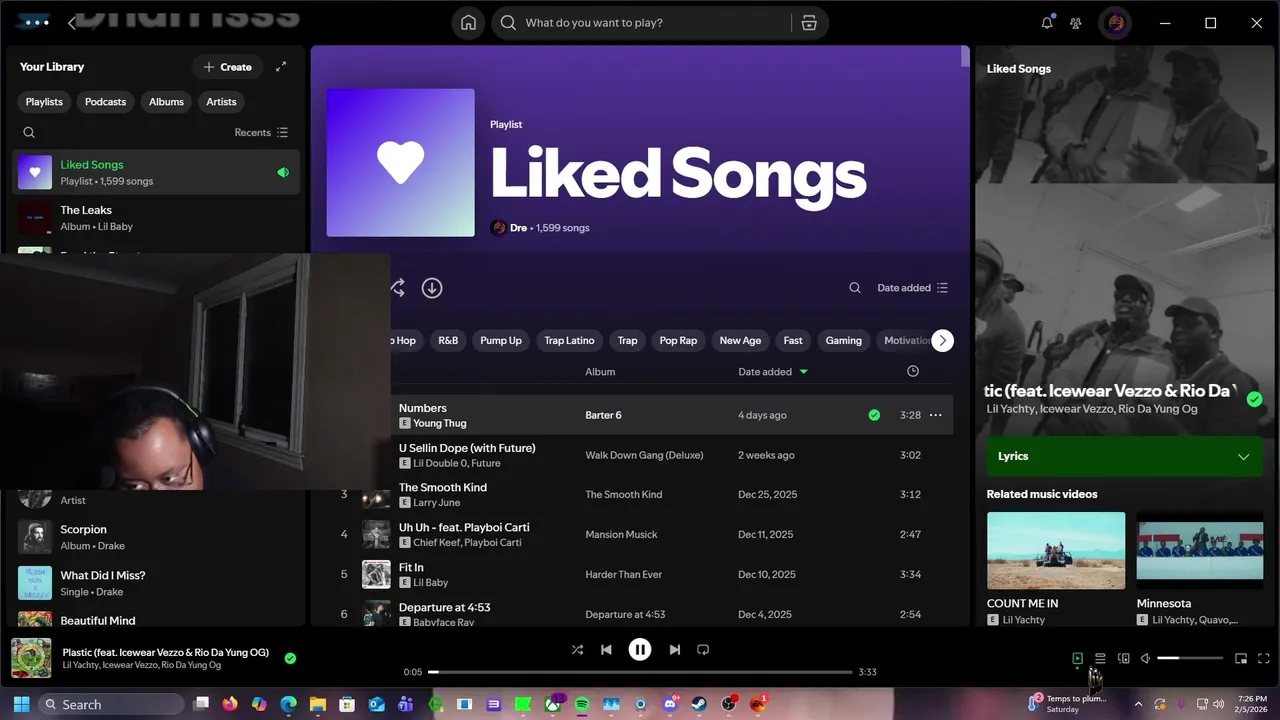Seek in the song progress bar
This screenshot has height=720, width=1280.
coord(640,672)
